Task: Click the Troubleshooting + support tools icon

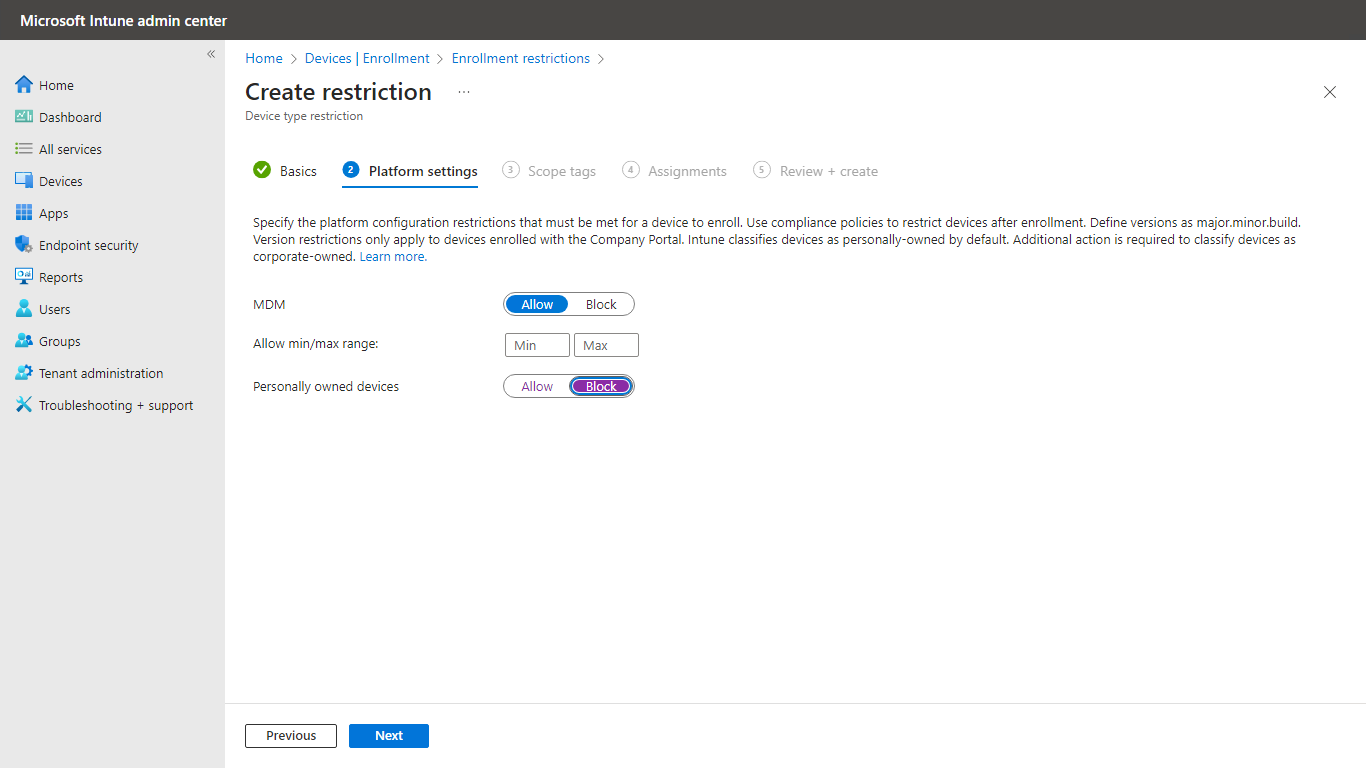Action: 24,405
